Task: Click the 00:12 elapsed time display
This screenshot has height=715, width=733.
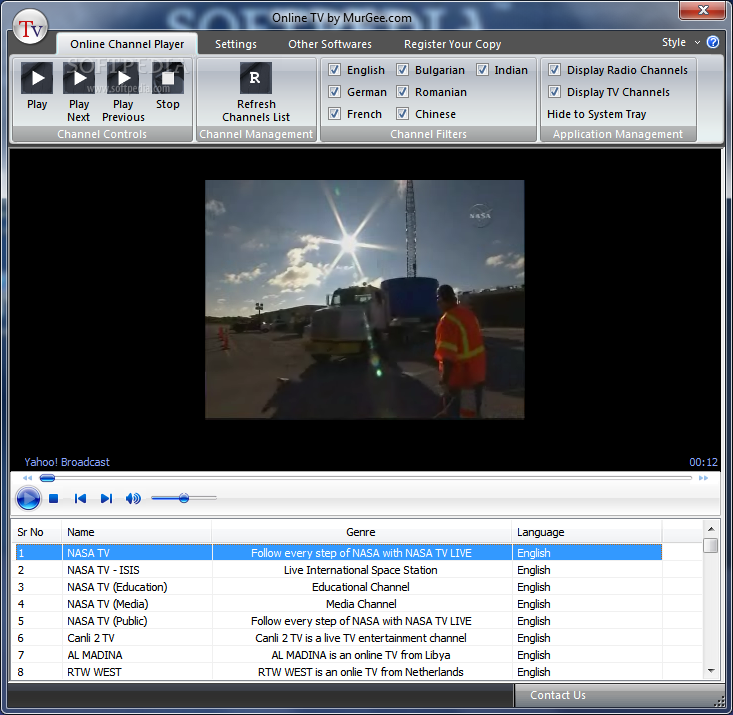Action: point(703,462)
